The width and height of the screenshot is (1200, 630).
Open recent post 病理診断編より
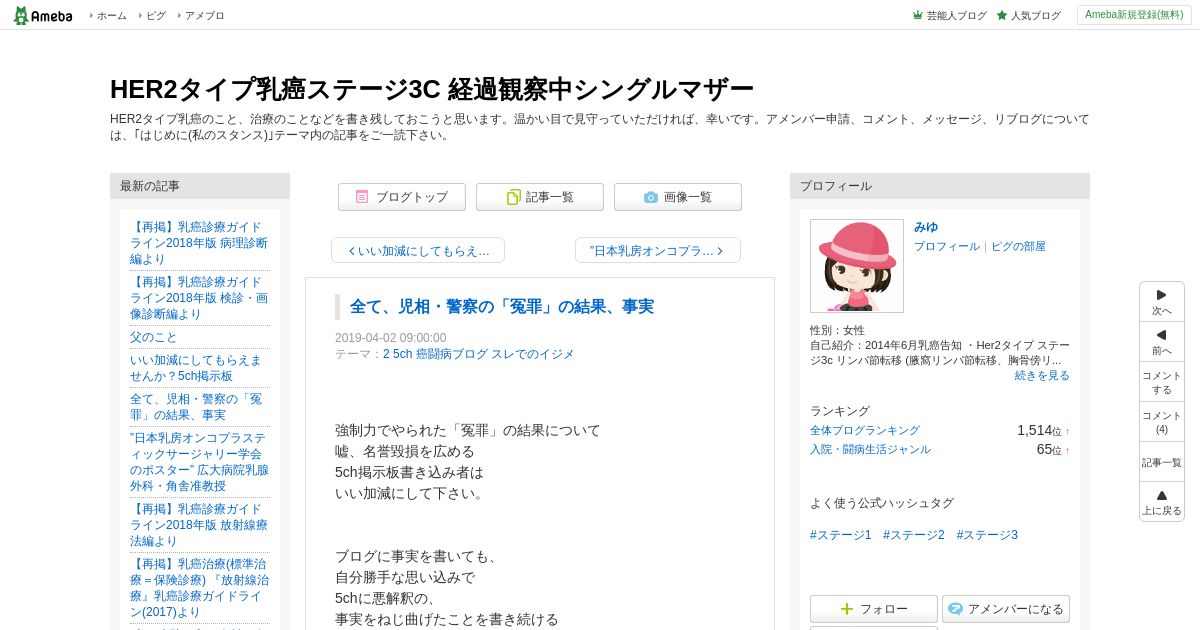click(199, 243)
